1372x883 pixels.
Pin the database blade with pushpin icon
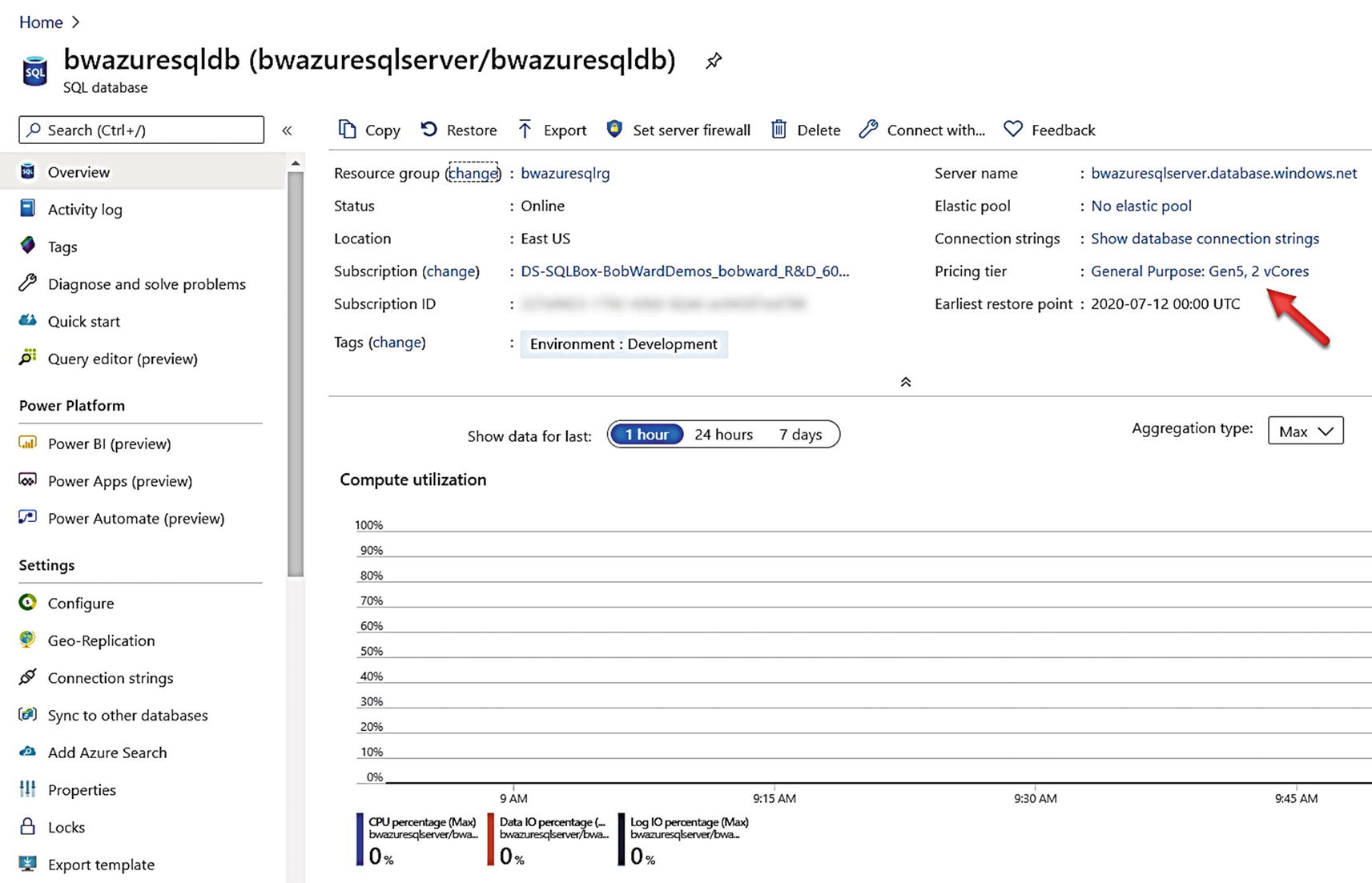tap(714, 61)
